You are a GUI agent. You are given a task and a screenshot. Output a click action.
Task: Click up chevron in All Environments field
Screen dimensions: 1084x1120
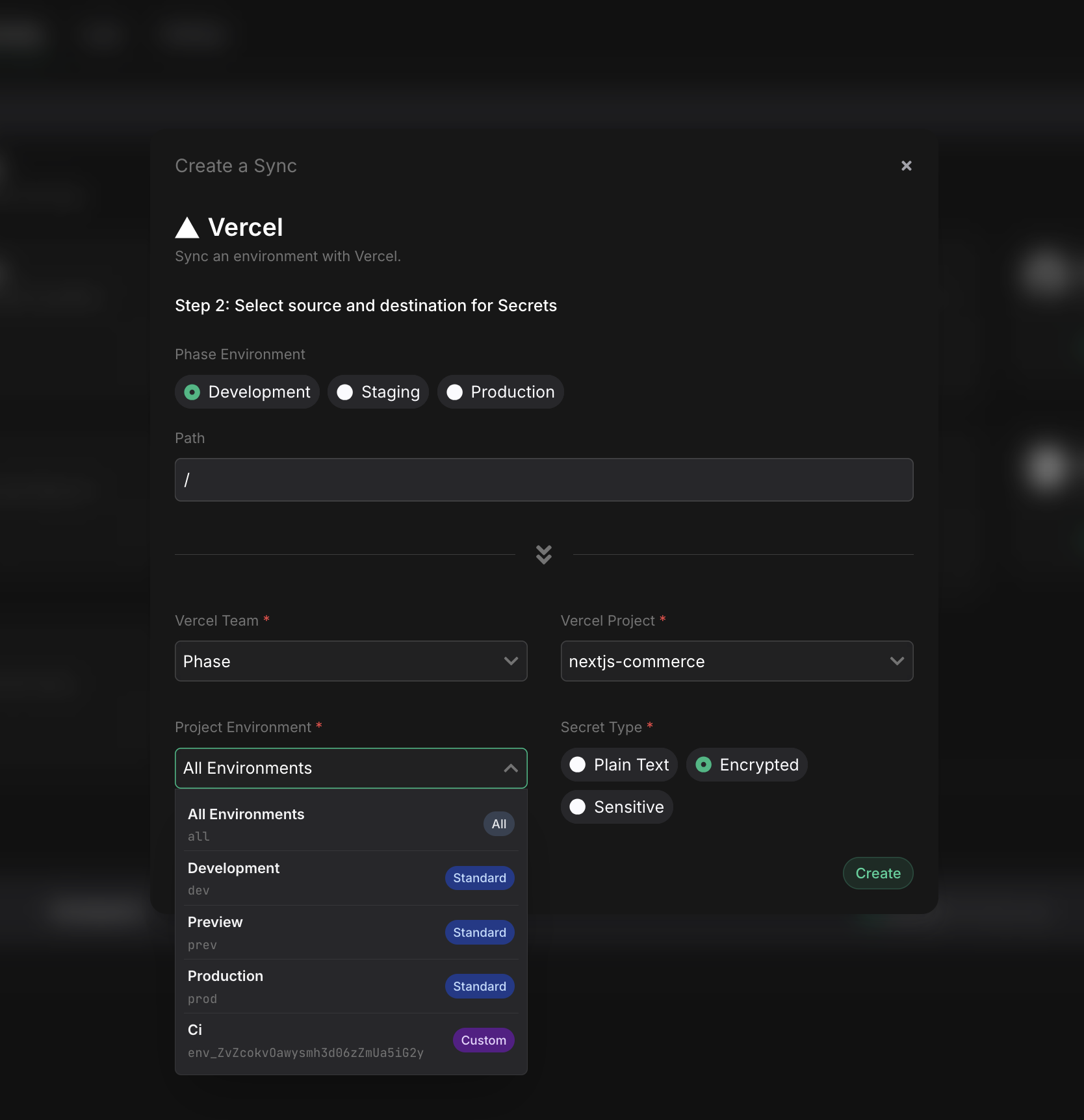pos(511,768)
